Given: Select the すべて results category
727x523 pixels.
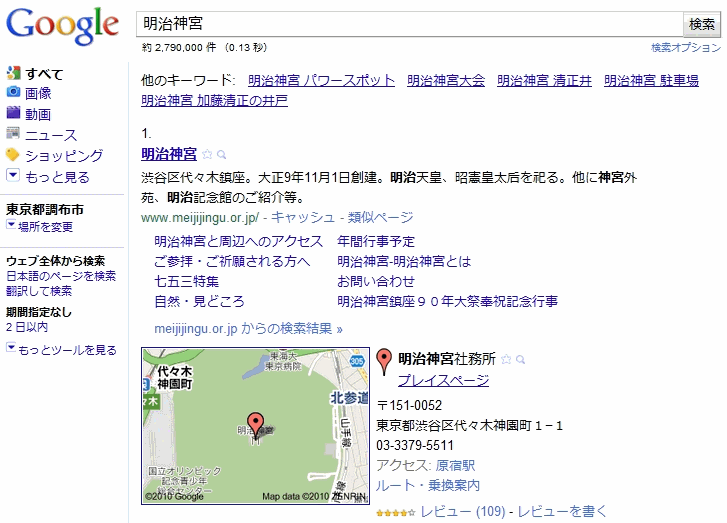Looking at the screenshot, I should point(44,74).
